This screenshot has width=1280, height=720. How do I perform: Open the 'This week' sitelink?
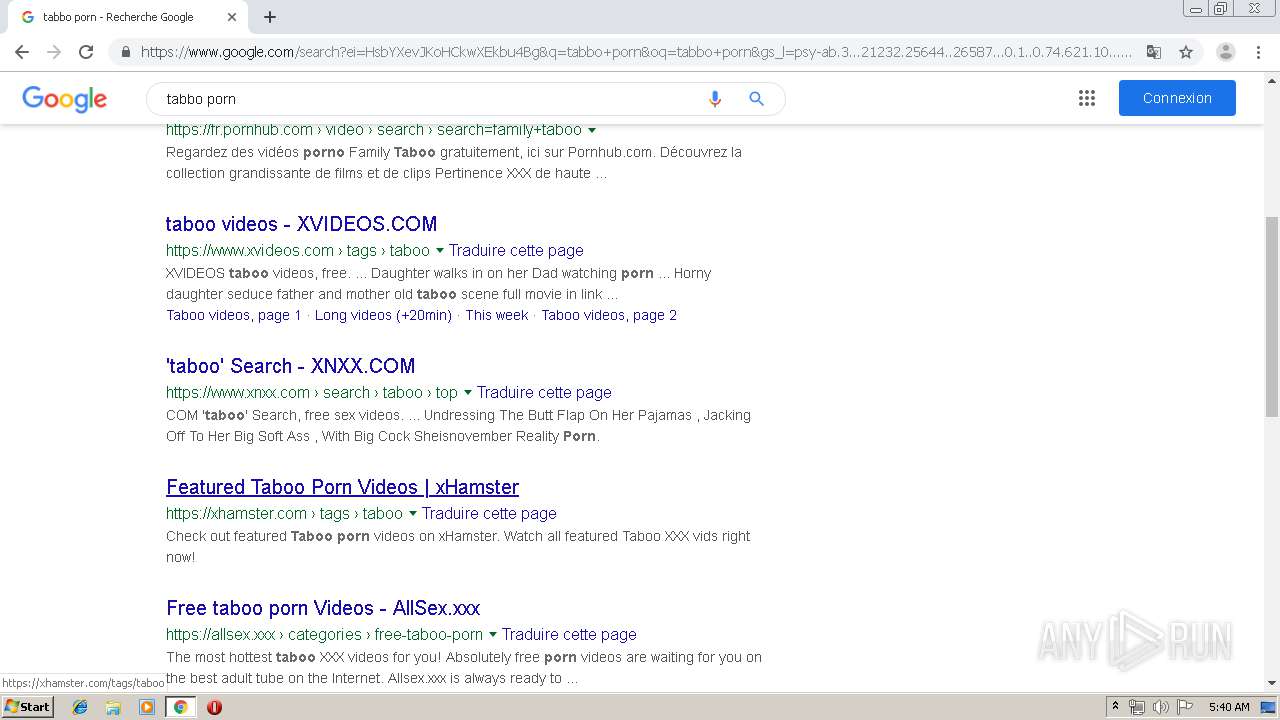point(497,315)
